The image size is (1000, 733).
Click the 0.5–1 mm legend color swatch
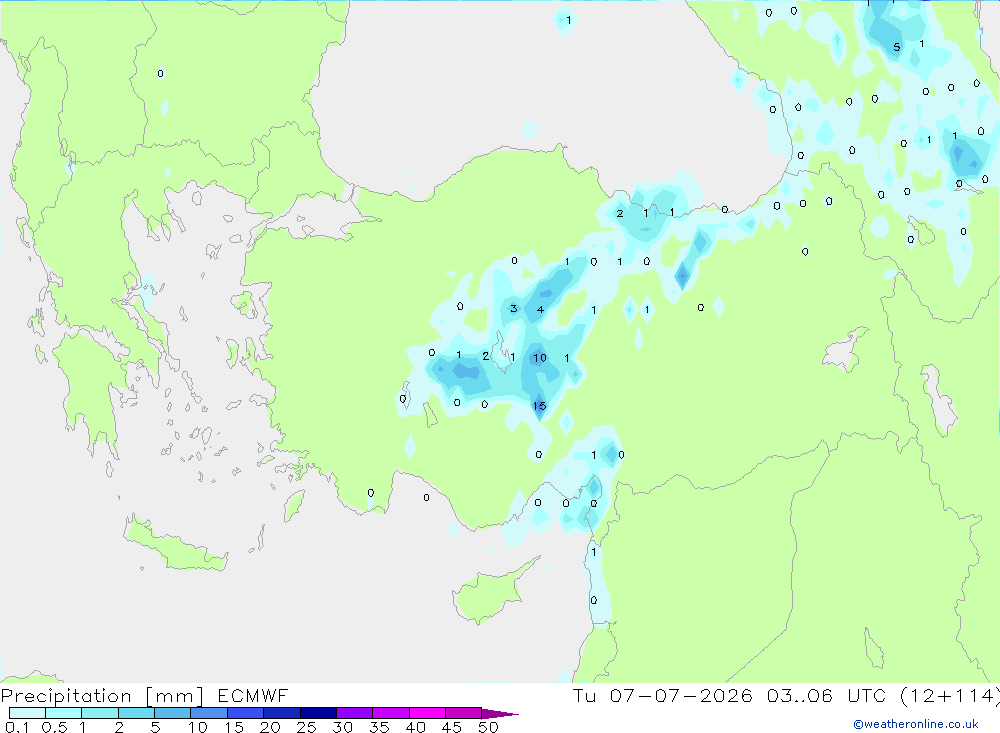point(63,713)
